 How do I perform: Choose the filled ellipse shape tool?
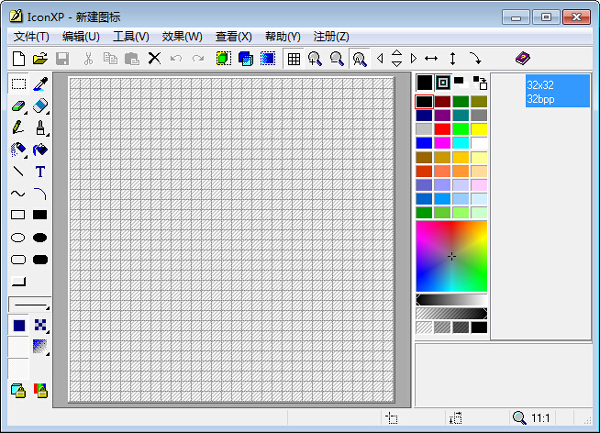click(x=41, y=237)
